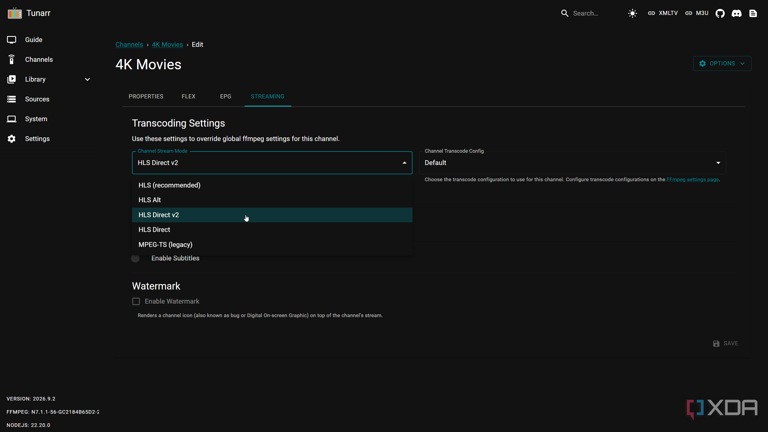Open the documentation page icon
The width and height of the screenshot is (768, 432).
tap(753, 13)
